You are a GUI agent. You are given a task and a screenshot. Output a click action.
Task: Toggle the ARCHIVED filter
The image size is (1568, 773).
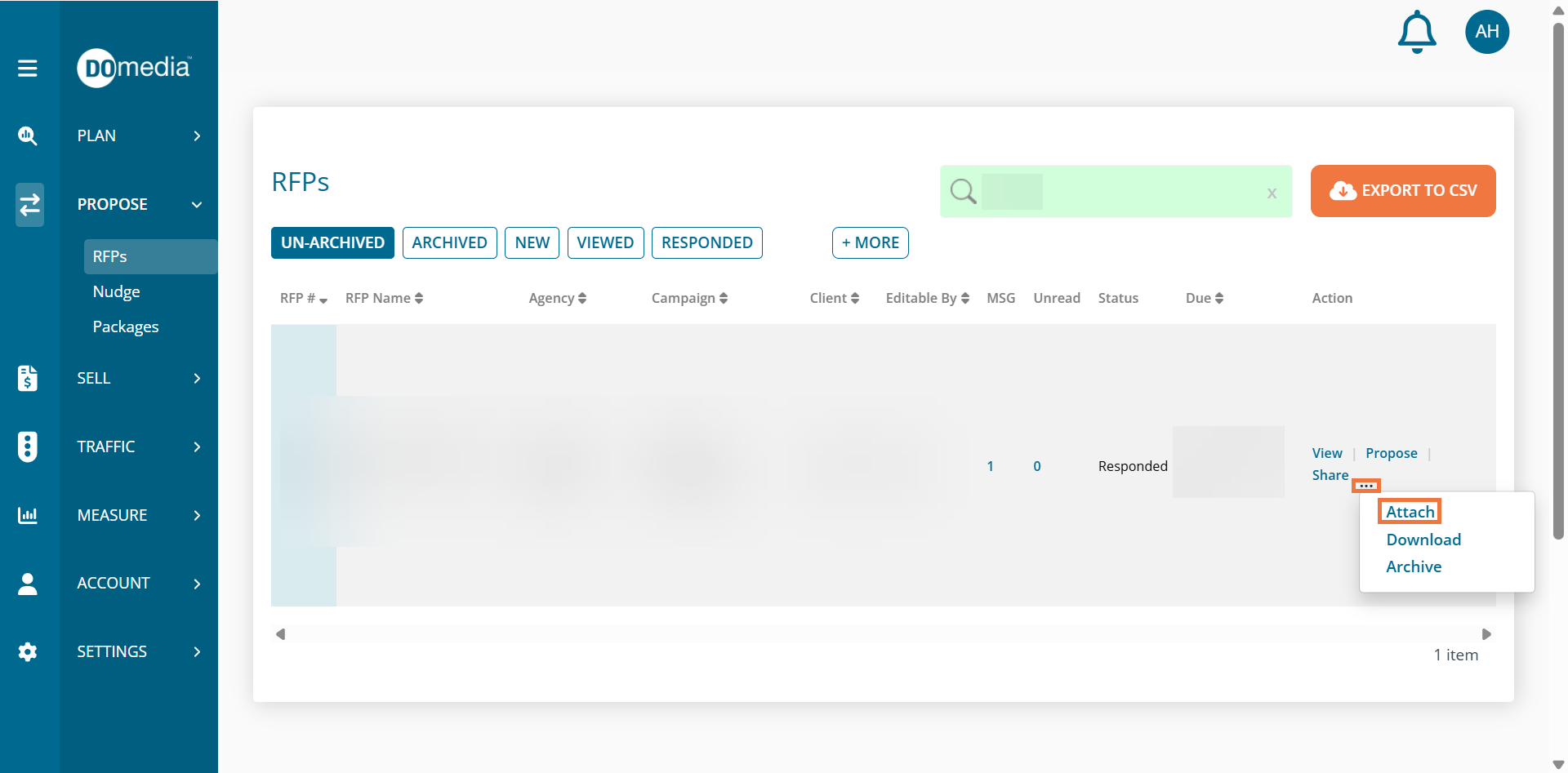(x=449, y=242)
